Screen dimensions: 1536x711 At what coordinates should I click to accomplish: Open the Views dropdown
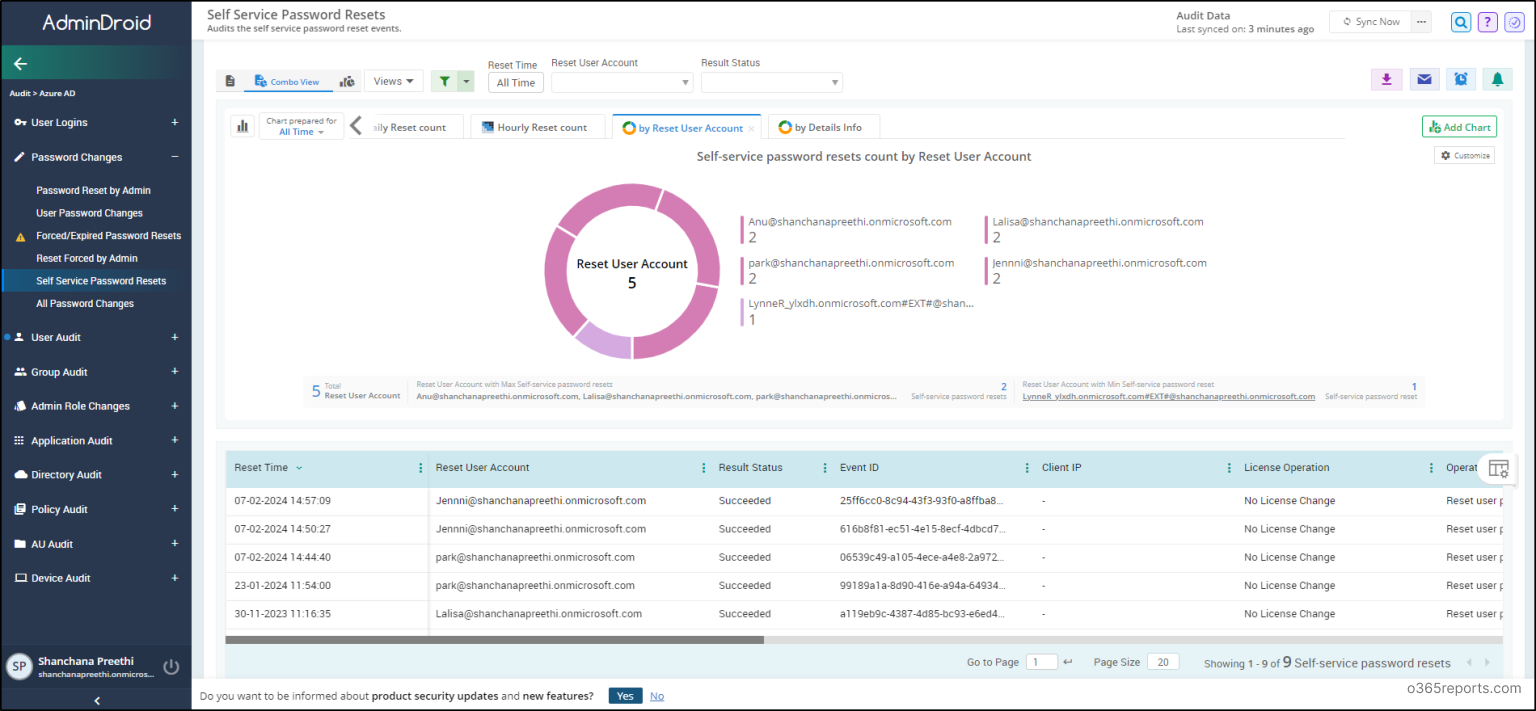click(393, 81)
